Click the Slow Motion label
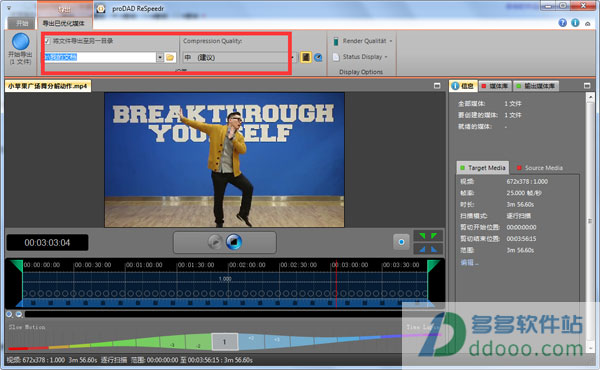This screenshot has width=600, height=370. pos(27,327)
